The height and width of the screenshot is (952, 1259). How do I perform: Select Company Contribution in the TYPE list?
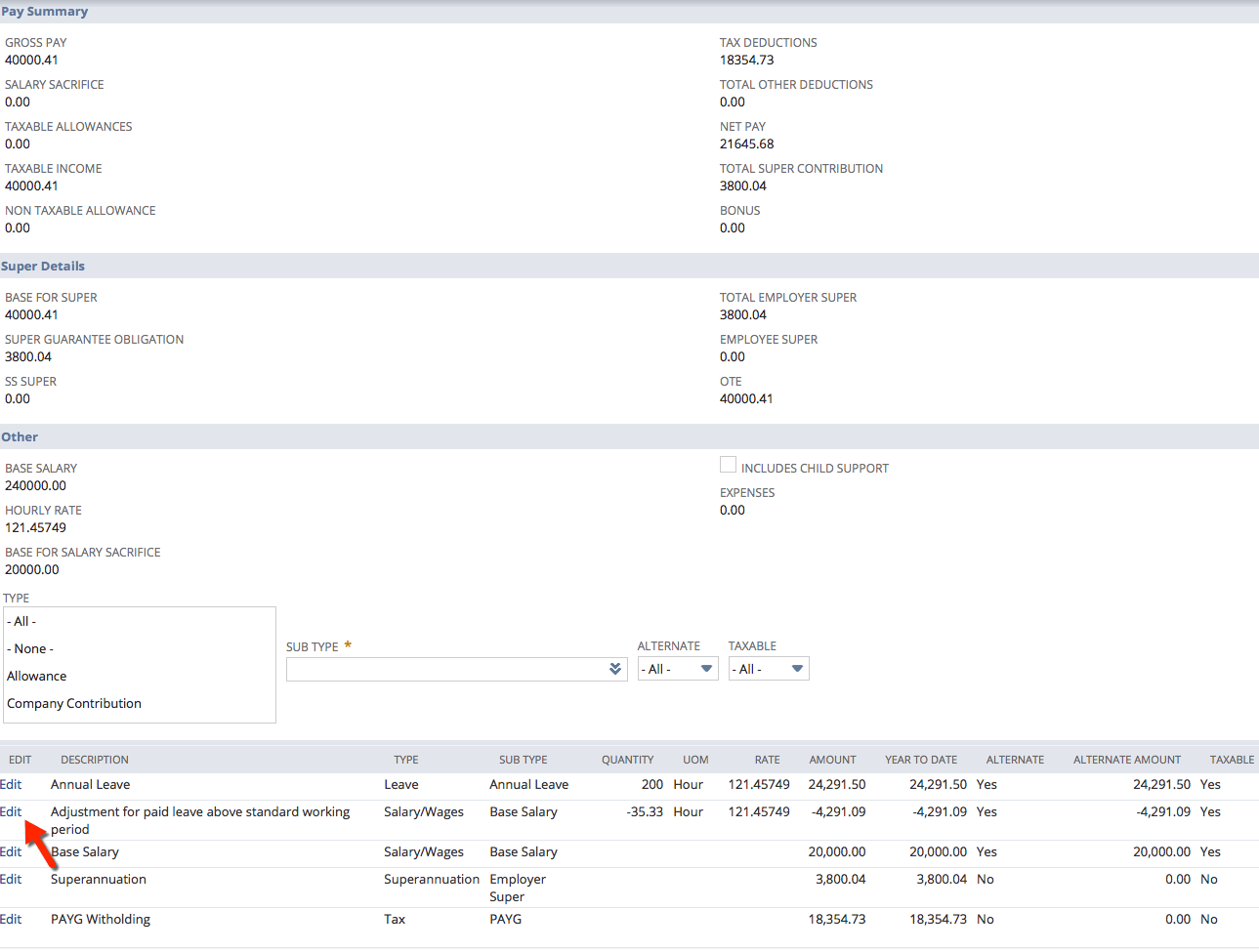pyautogui.click(x=74, y=703)
